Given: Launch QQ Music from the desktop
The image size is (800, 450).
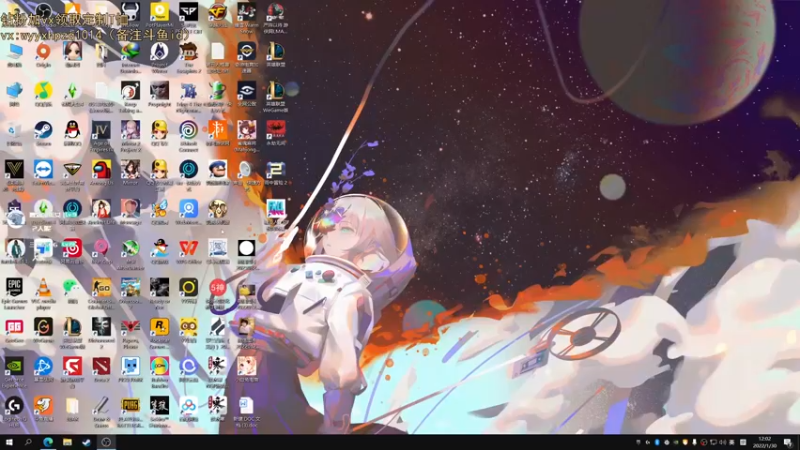Looking at the screenshot, I should pyautogui.click(x=43, y=91).
